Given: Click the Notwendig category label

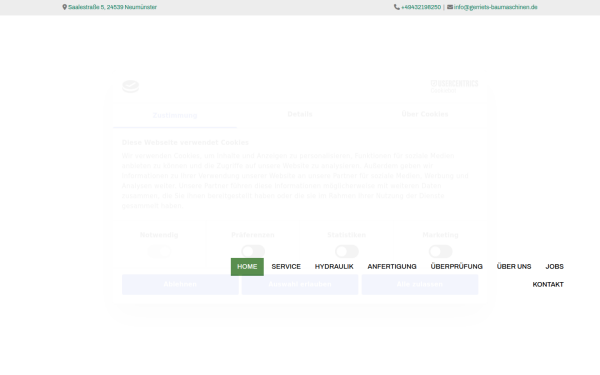Looking at the screenshot, I should [159, 235].
